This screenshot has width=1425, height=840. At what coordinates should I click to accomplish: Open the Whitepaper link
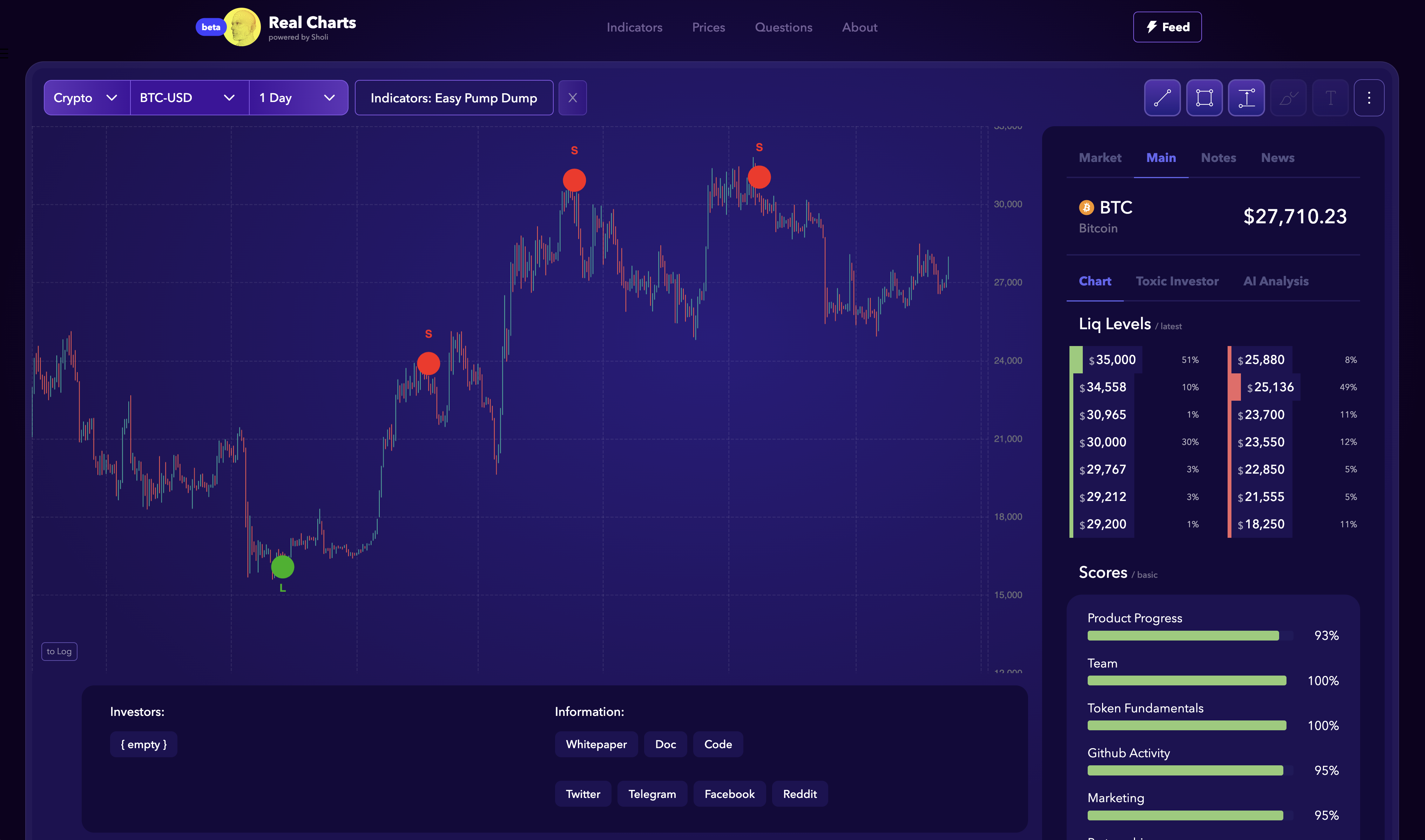pos(596,744)
